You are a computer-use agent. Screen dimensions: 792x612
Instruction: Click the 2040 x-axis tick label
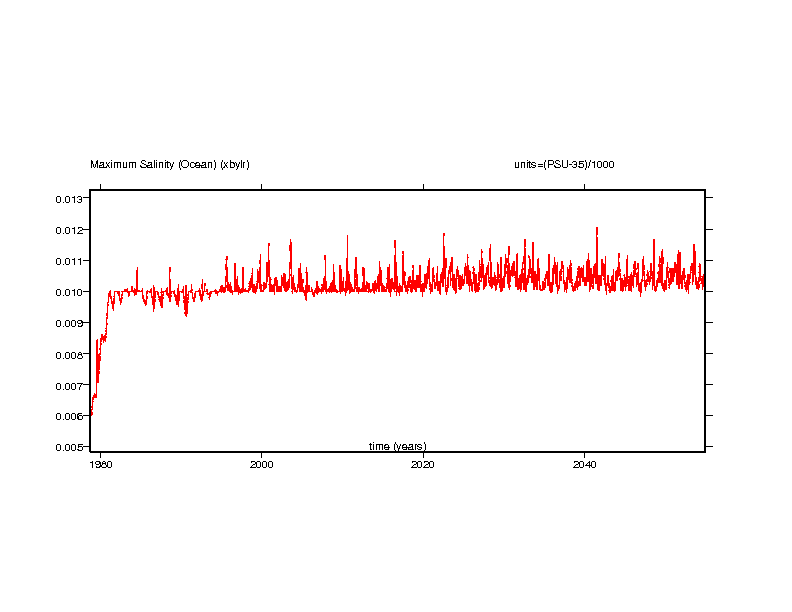click(x=585, y=464)
